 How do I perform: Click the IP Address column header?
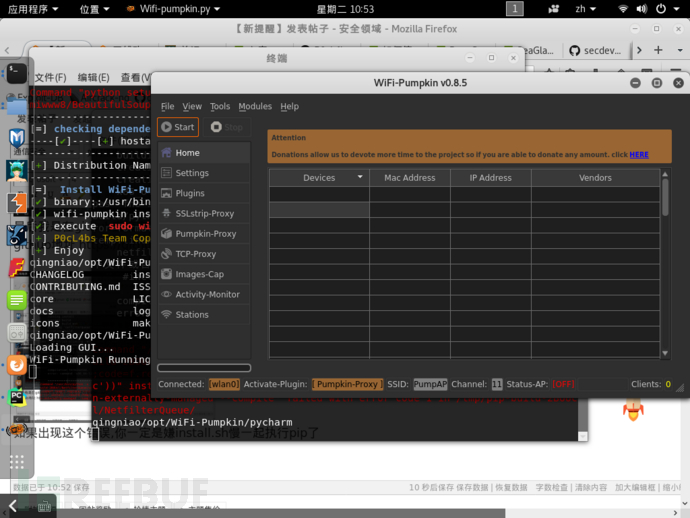[491, 178]
